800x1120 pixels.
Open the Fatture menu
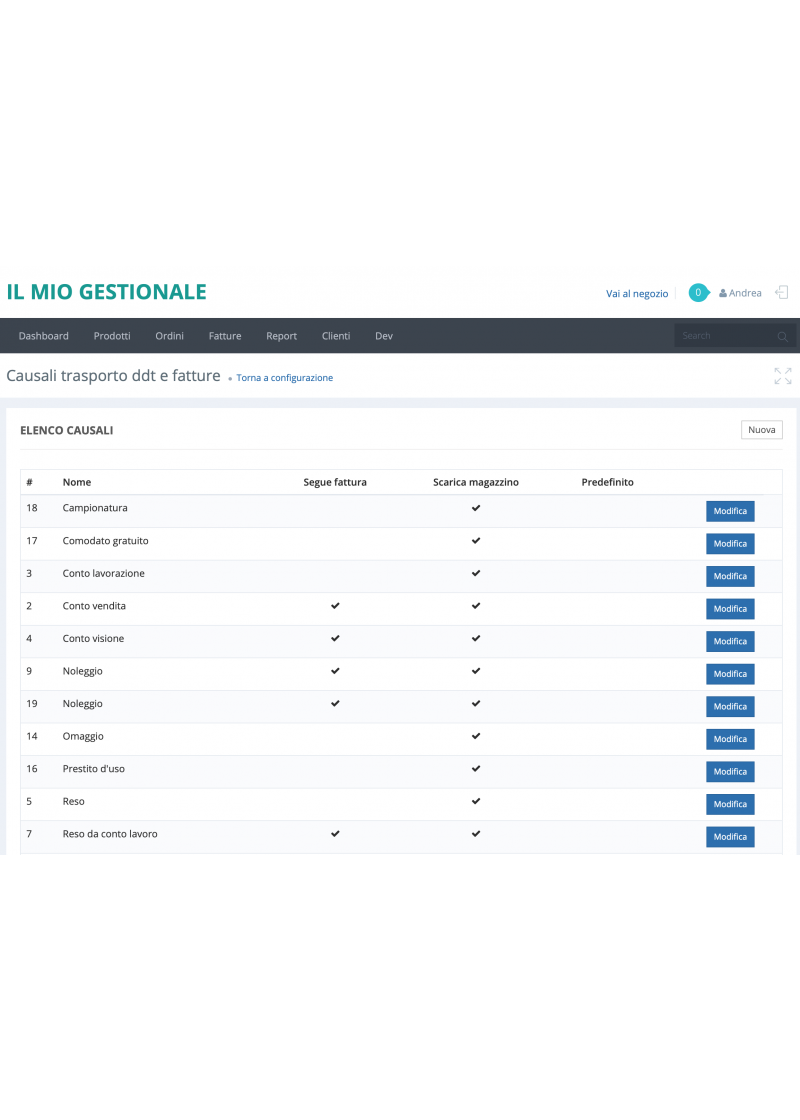coord(225,336)
